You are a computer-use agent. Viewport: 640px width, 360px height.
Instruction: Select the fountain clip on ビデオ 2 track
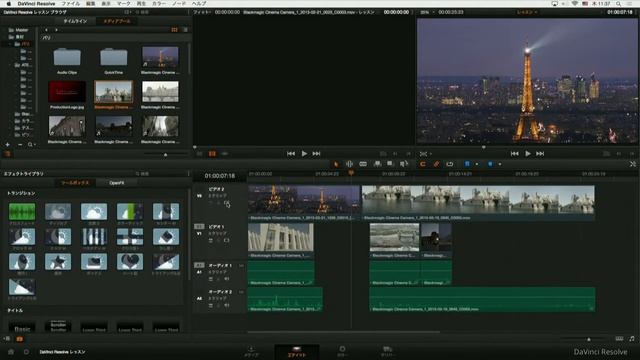[478, 203]
